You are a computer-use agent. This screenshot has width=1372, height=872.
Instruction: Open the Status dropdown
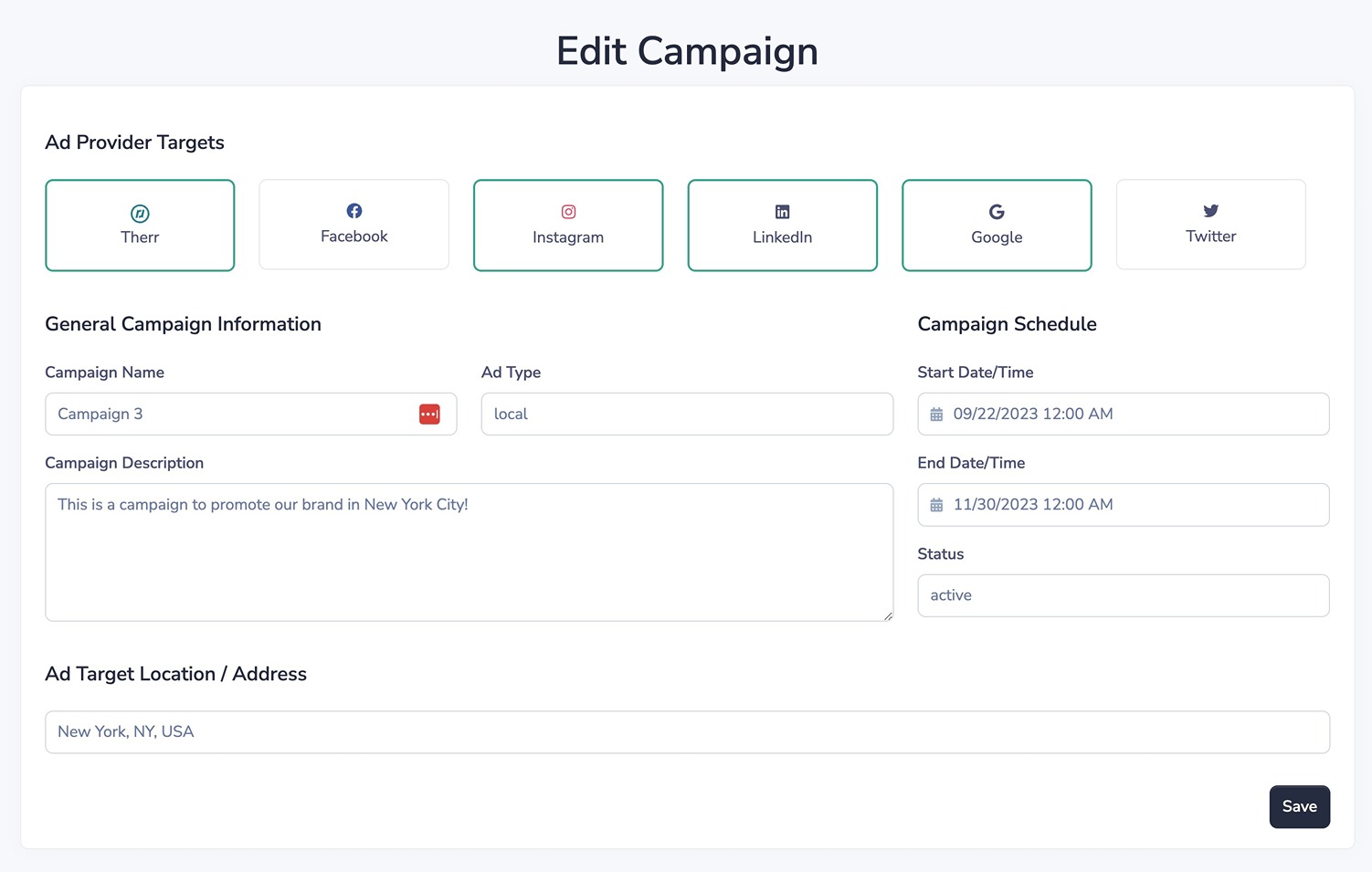1123,595
